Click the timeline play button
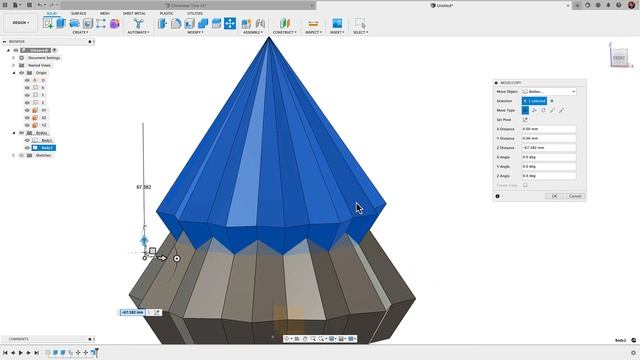The height and width of the screenshot is (360, 640). pos(21,353)
